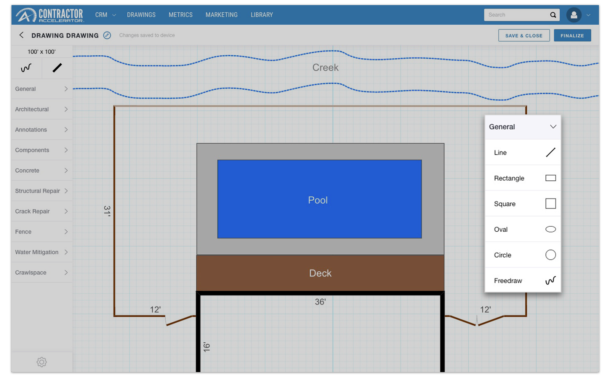Focus the Search input field
Screen dimensions: 610x381
click(x=516, y=15)
